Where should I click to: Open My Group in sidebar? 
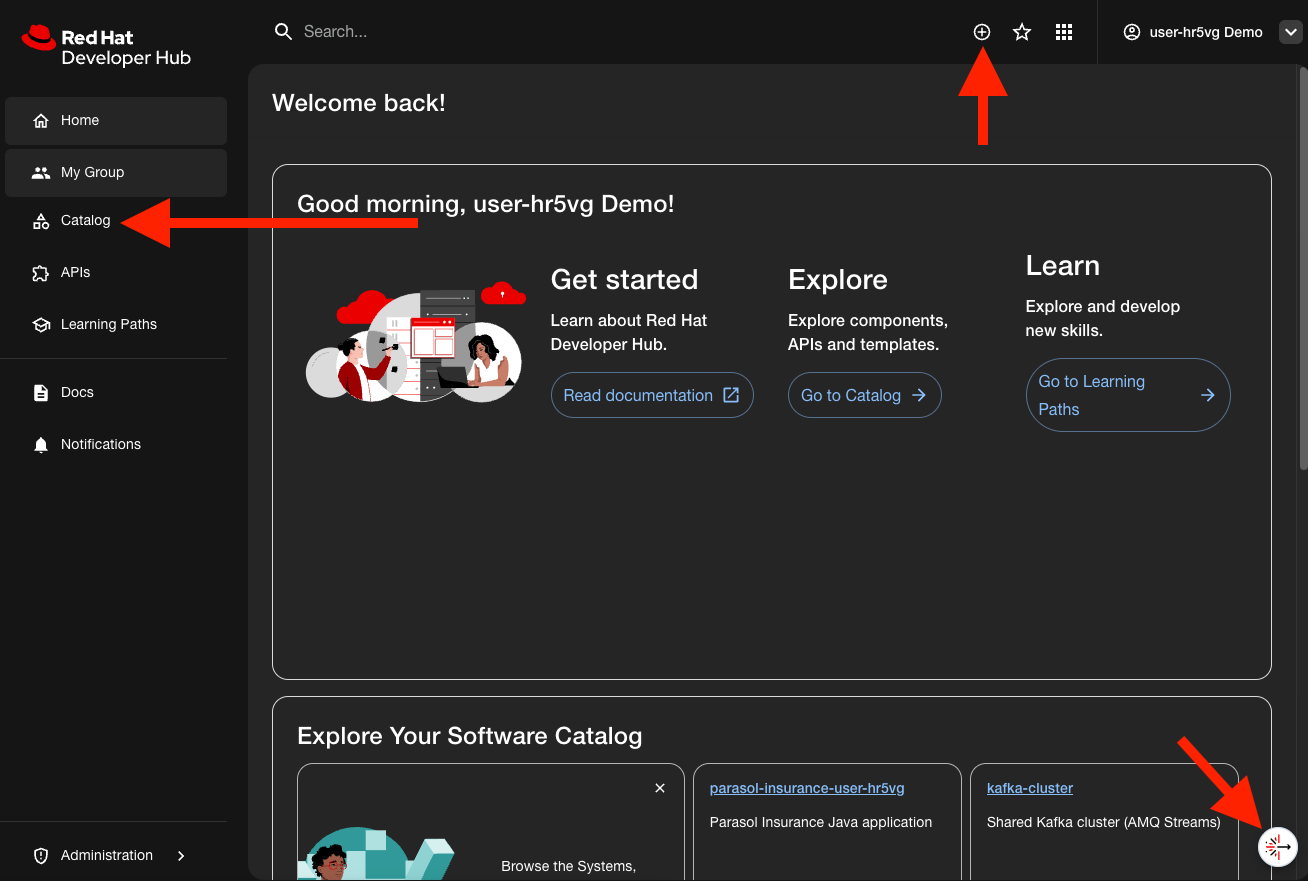click(x=116, y=172)
